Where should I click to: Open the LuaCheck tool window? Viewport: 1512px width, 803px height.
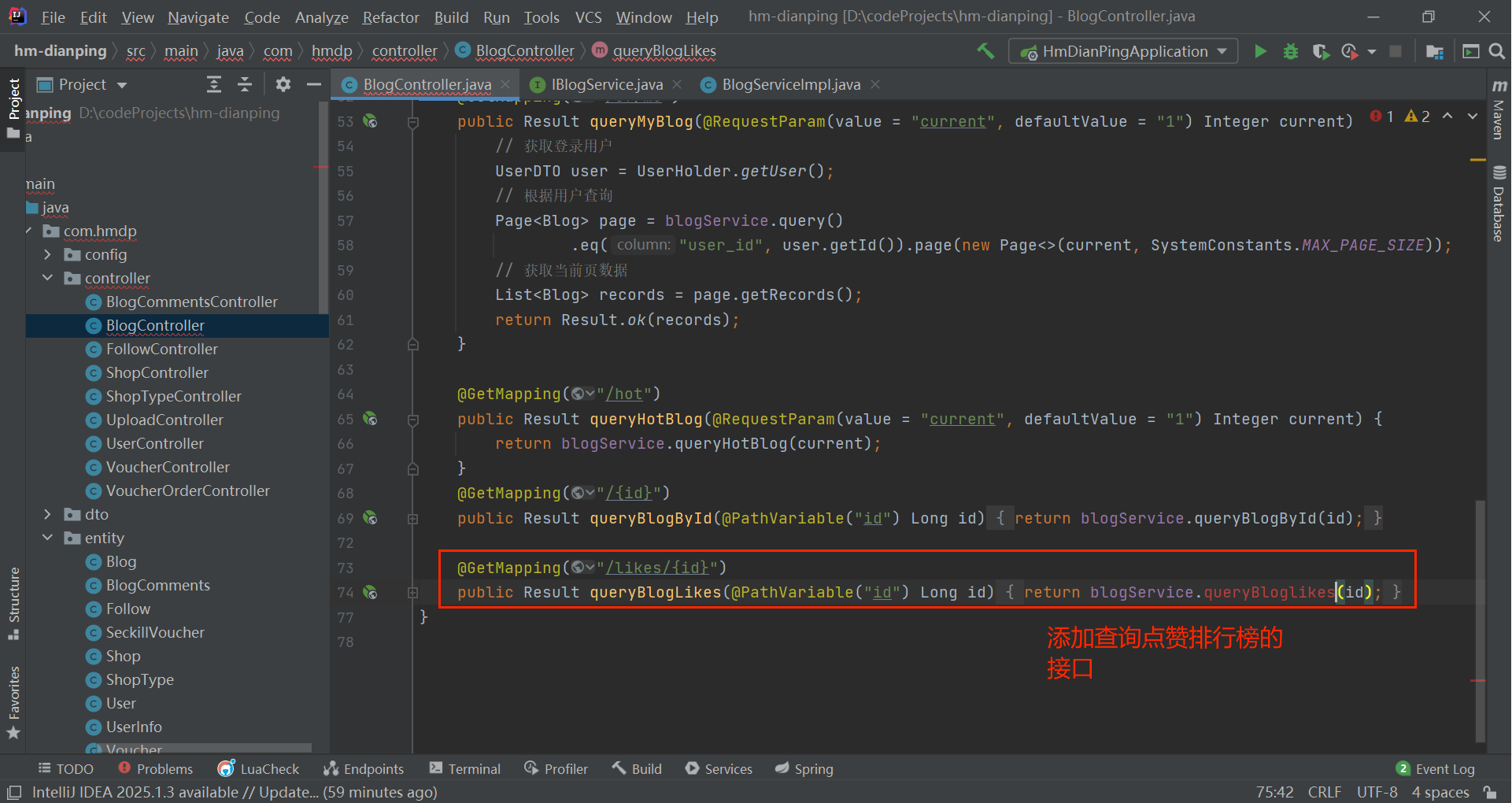259,769
